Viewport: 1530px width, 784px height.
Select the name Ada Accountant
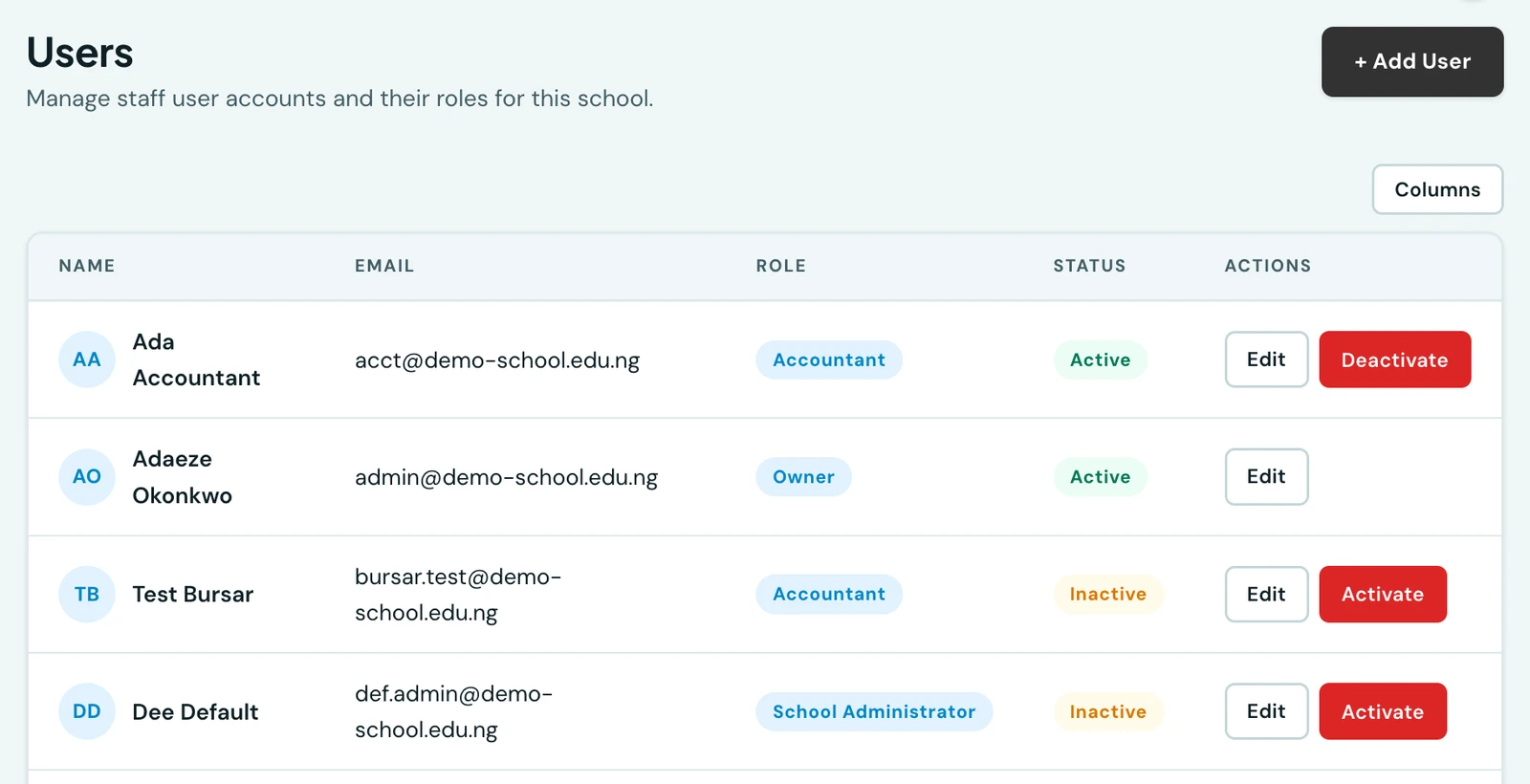click(x=196, y=359)
